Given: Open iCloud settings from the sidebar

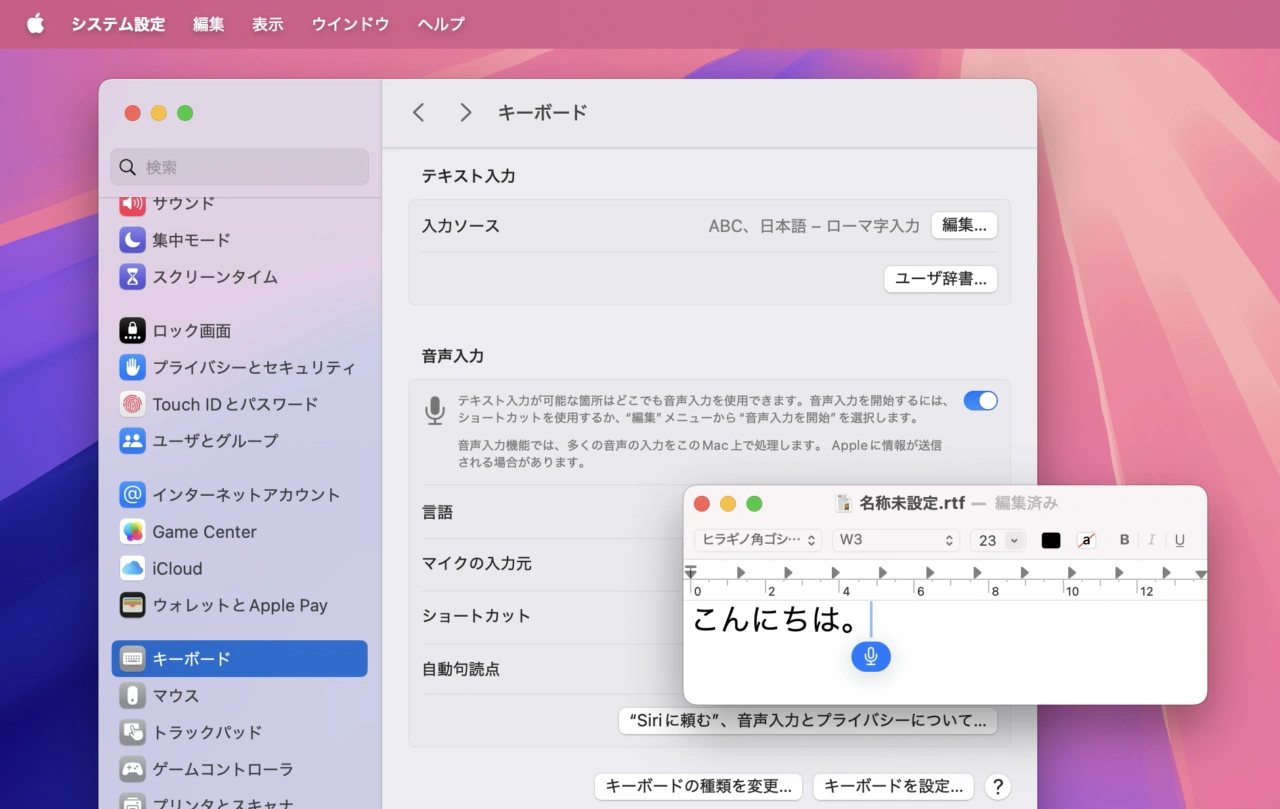Looking at the screenshot, I should (177, 569).
